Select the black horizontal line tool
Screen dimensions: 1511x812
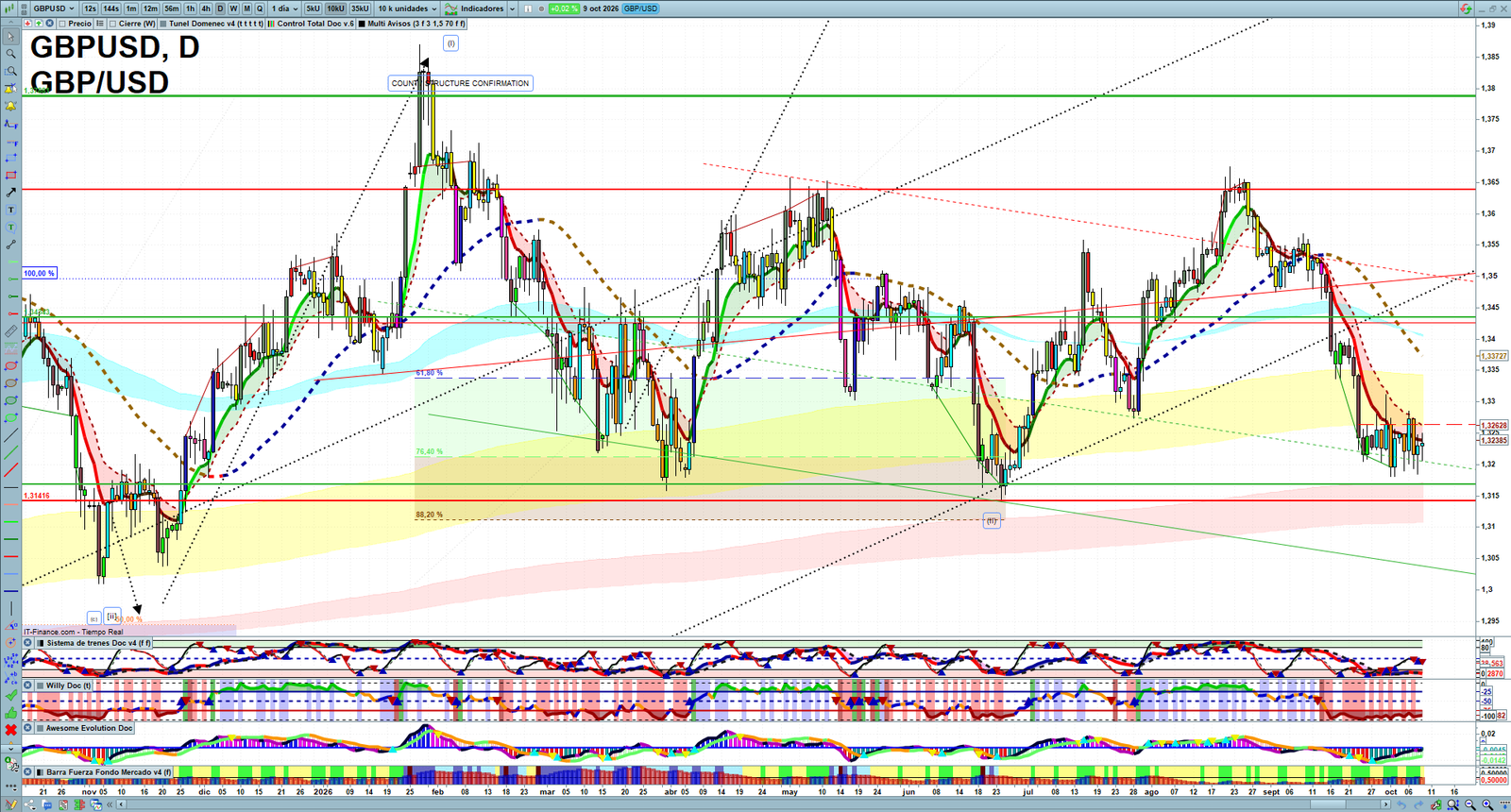11,487
